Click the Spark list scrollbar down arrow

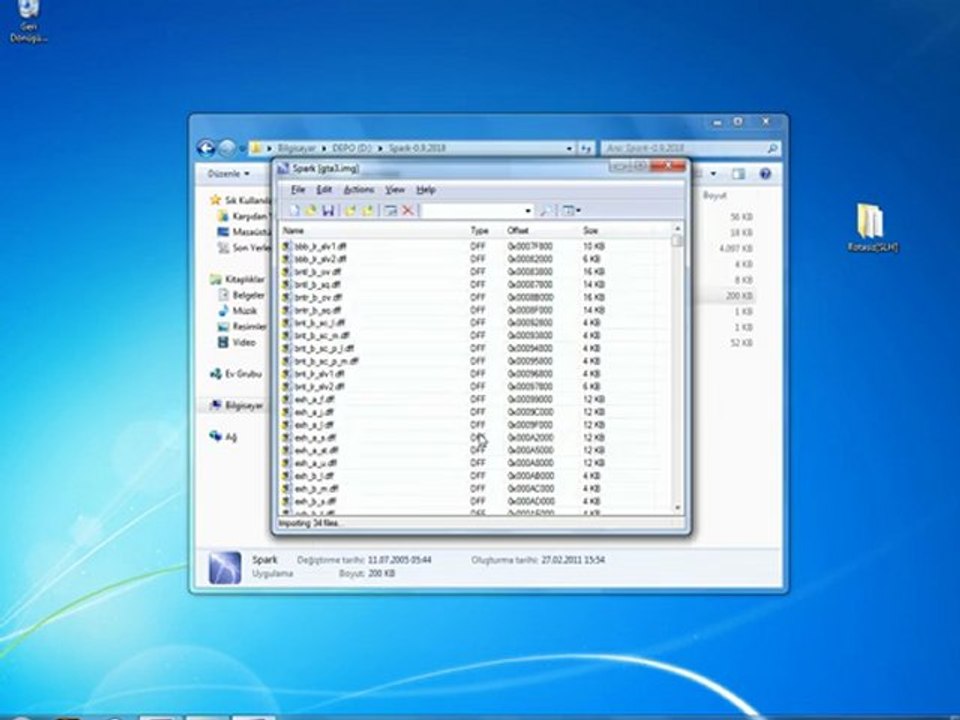point(677,508)
